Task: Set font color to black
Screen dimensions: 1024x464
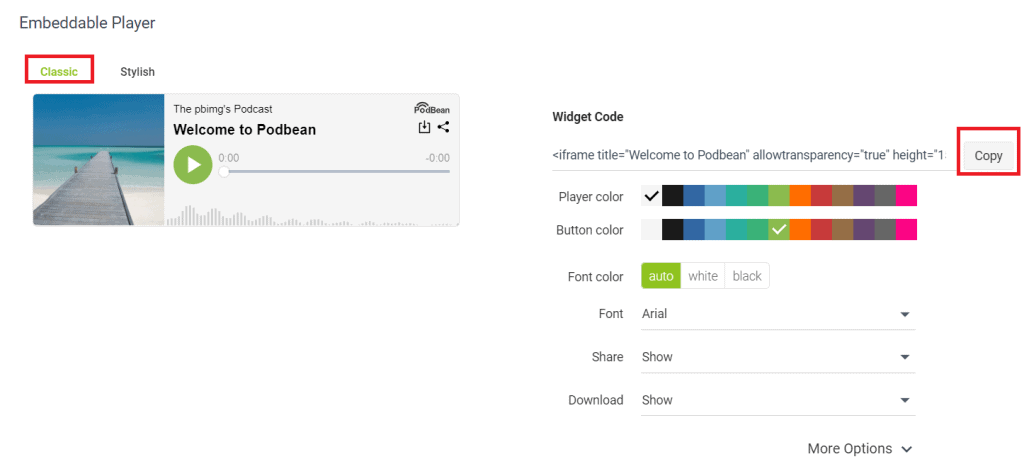Action: point(747,276)
